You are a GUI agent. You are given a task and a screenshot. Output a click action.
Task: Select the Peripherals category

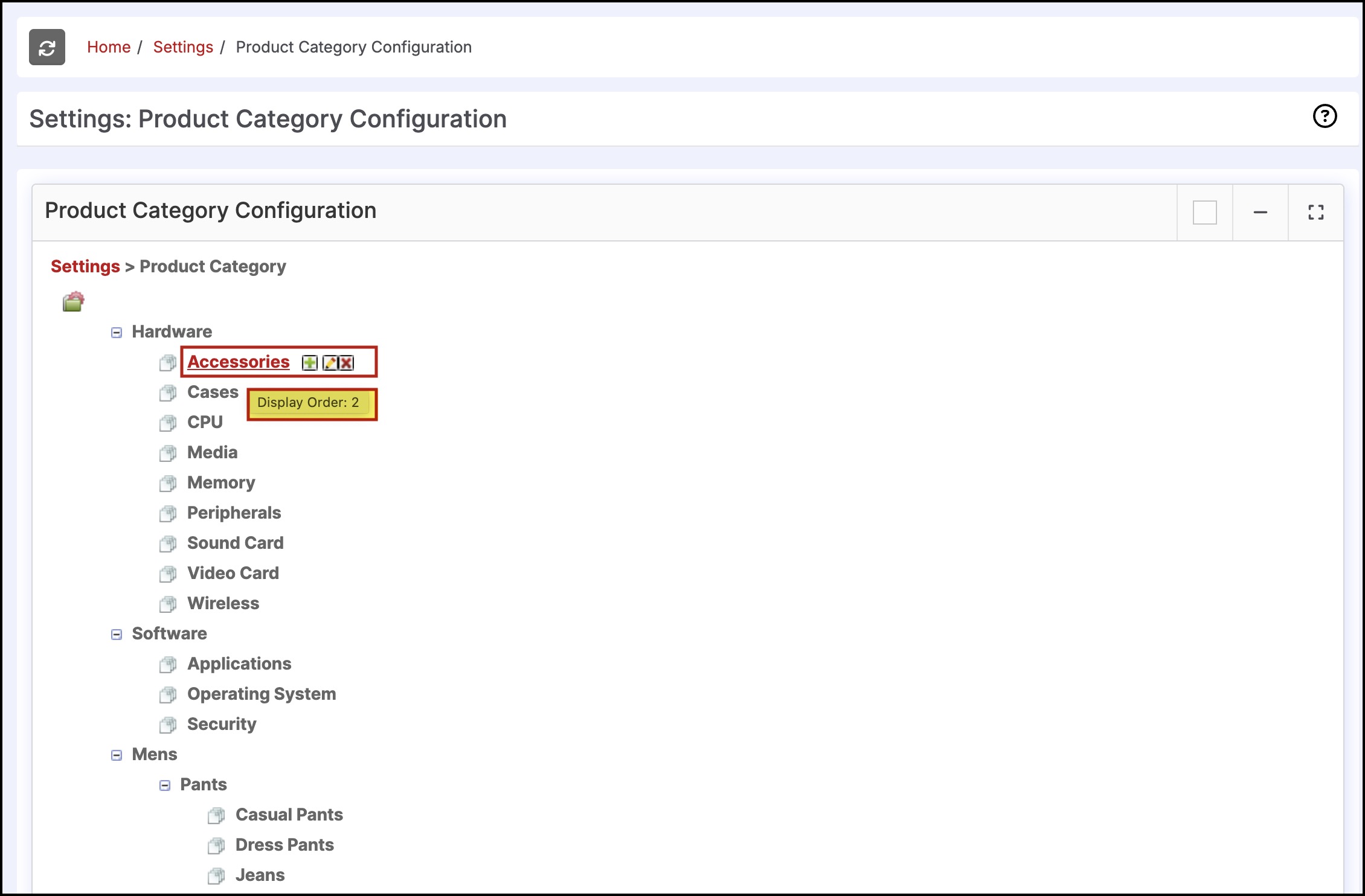234,513
